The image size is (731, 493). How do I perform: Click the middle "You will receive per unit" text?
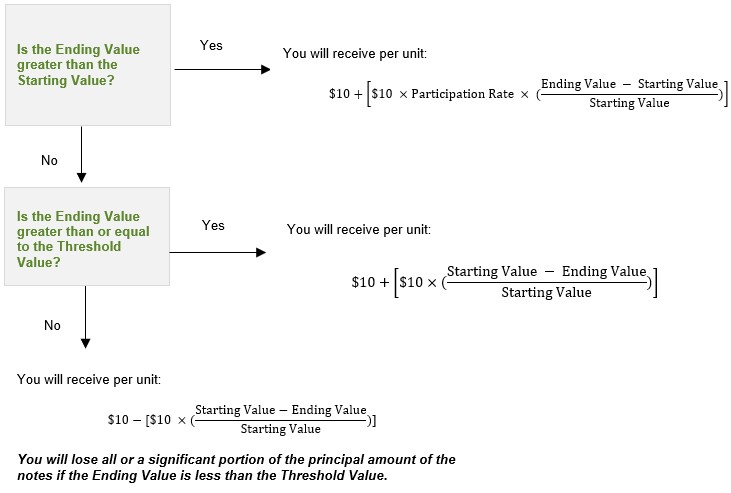coord(358,229)
